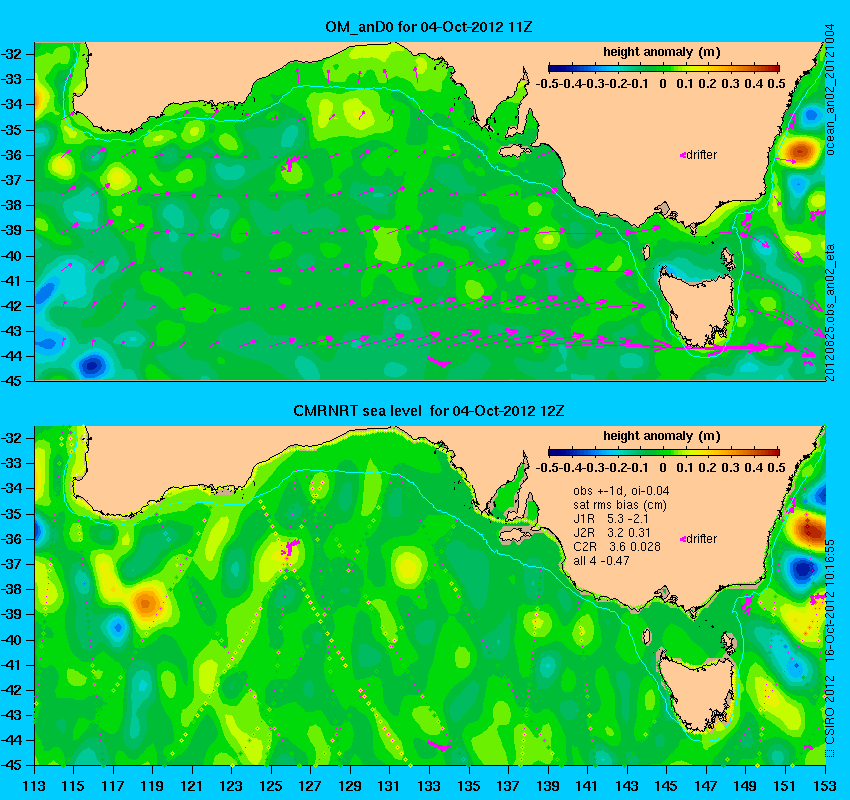Select the 'J1R 5.3 -2.1' statistics row
850x800 pixels.
pyautogui.click(x=611, y=519)
